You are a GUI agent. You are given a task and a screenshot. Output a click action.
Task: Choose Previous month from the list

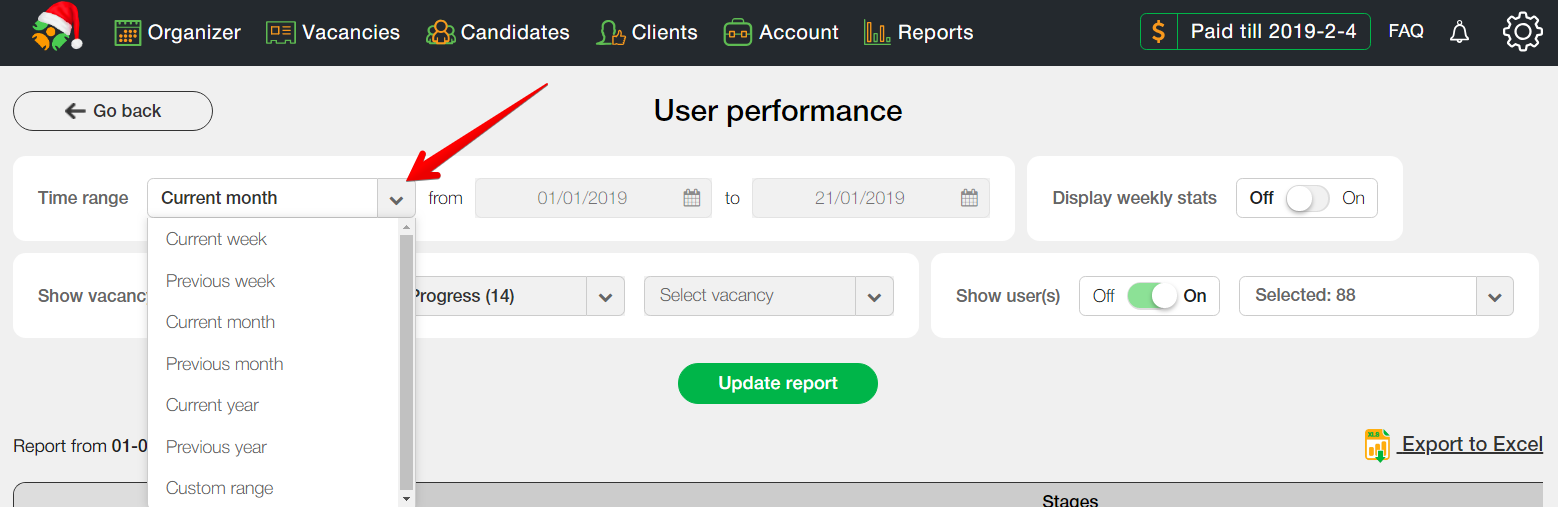225,364
